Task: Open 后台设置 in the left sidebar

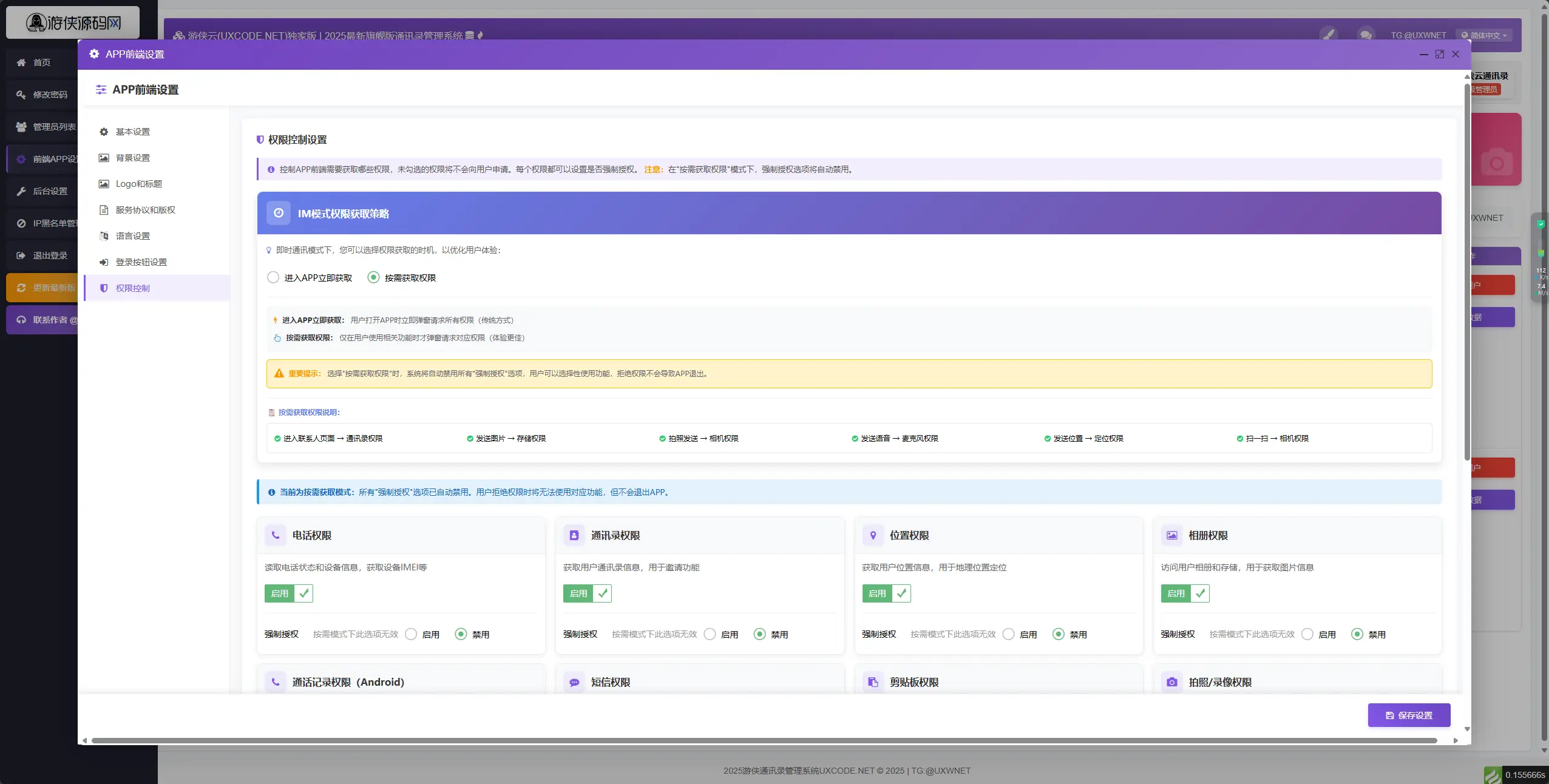Action: (x=50, y=191)
